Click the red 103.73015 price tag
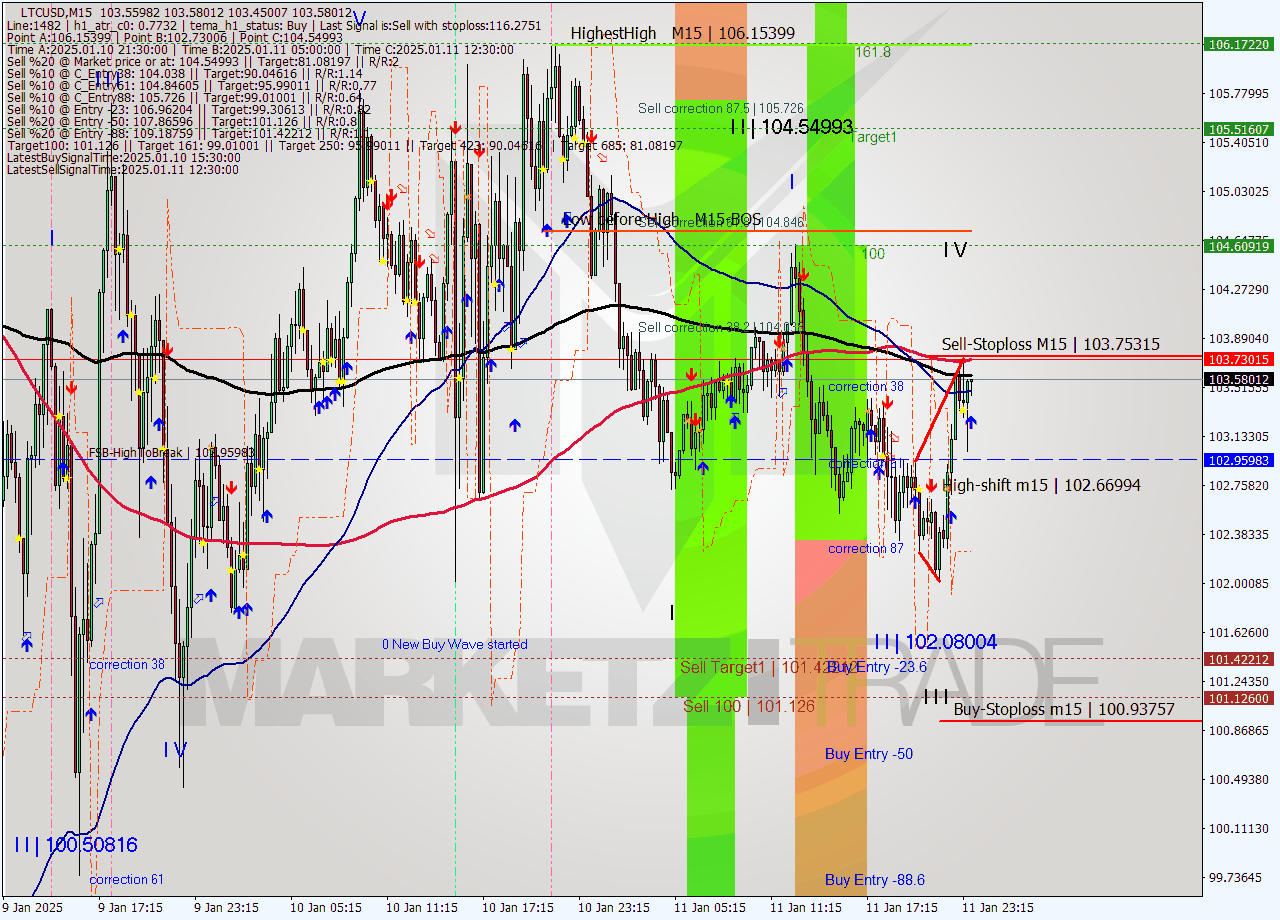Screen dimensions: 1280x920 [x=1239, y=359]
